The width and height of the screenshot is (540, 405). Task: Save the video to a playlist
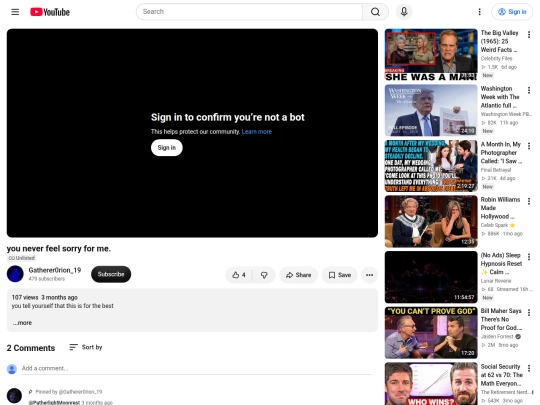point(340,275)
